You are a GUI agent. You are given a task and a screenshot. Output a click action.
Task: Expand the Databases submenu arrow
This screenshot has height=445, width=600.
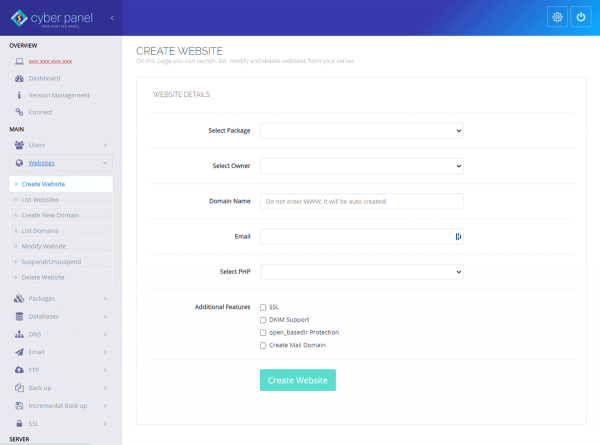(x=105, y=316)
